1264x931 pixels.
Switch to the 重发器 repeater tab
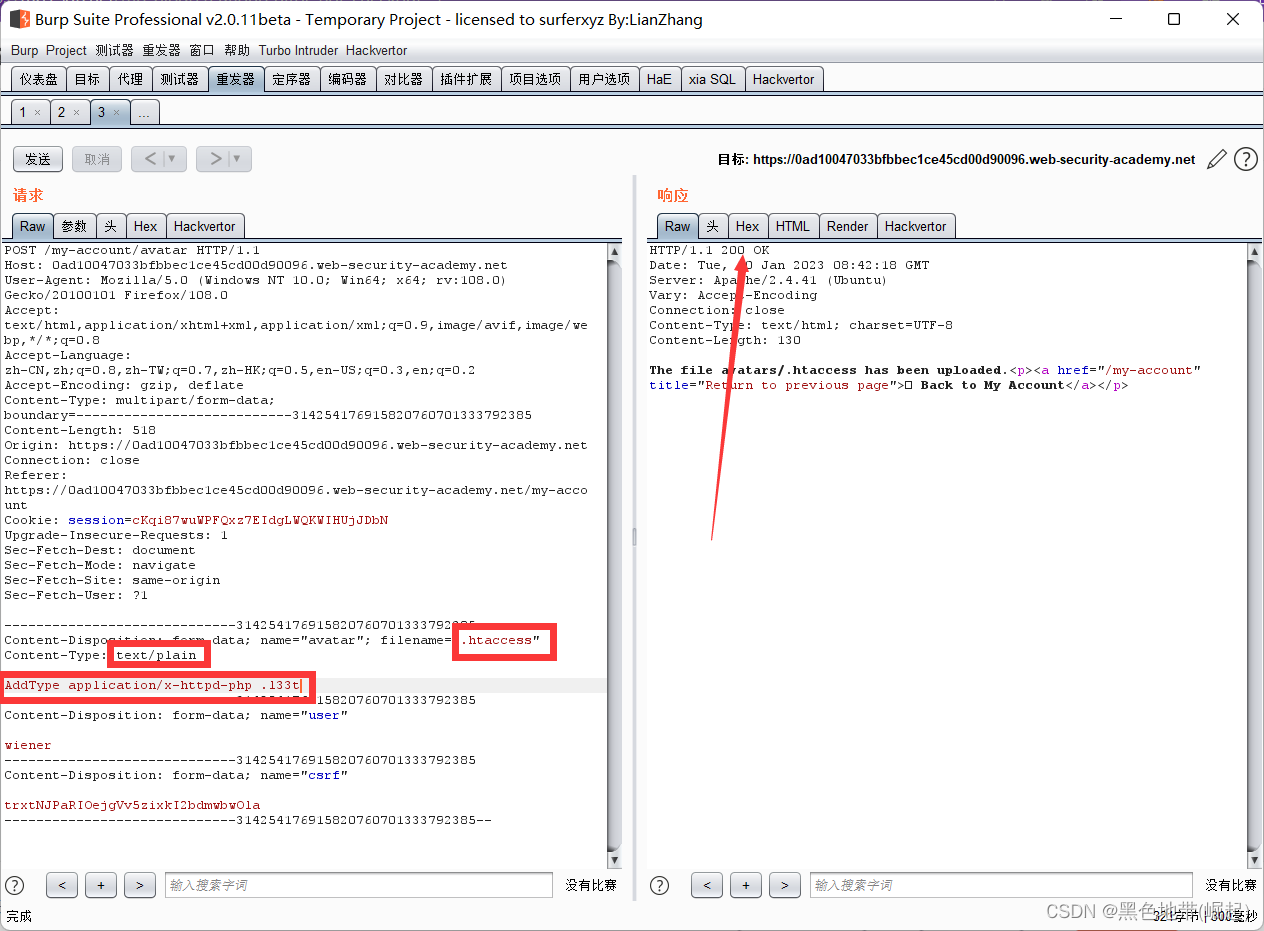click(x=235, y=79)
